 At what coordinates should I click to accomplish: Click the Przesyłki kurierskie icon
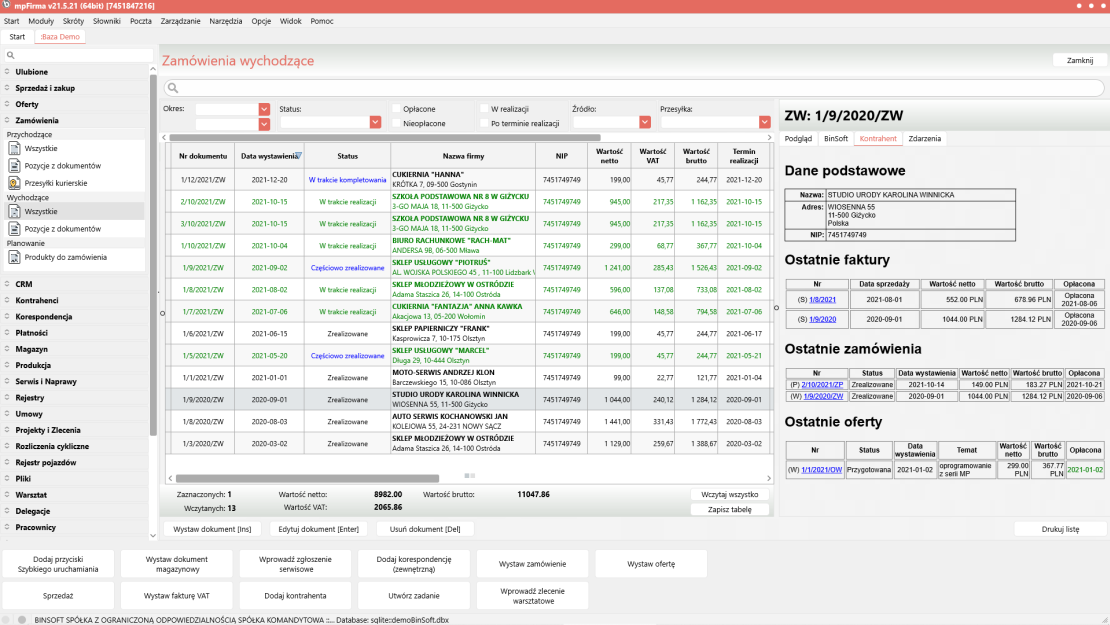coord(14,183)
